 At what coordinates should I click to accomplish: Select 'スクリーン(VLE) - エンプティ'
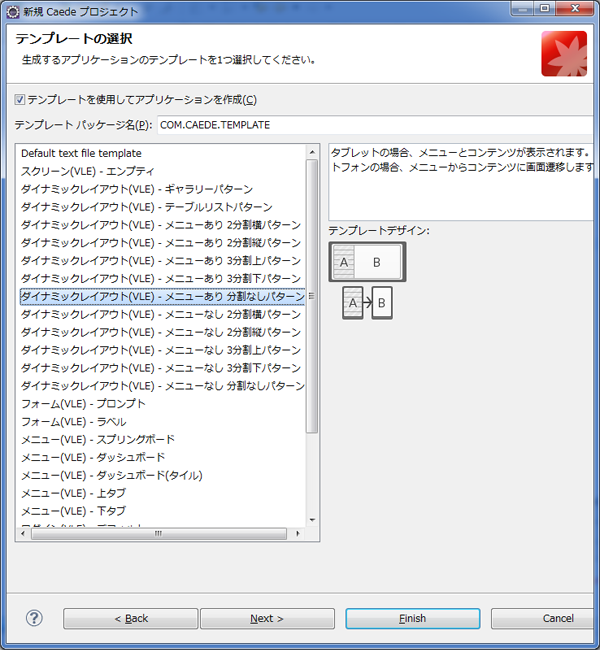point(163,171)
